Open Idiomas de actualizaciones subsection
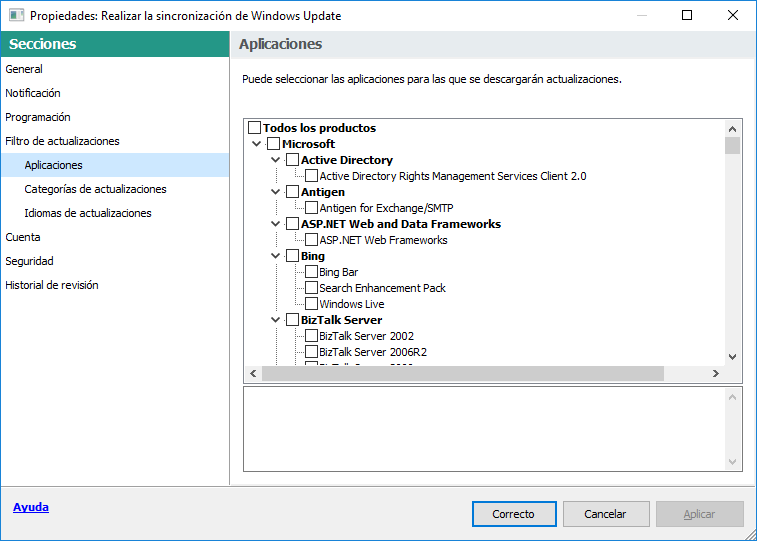 click(115, 213)
